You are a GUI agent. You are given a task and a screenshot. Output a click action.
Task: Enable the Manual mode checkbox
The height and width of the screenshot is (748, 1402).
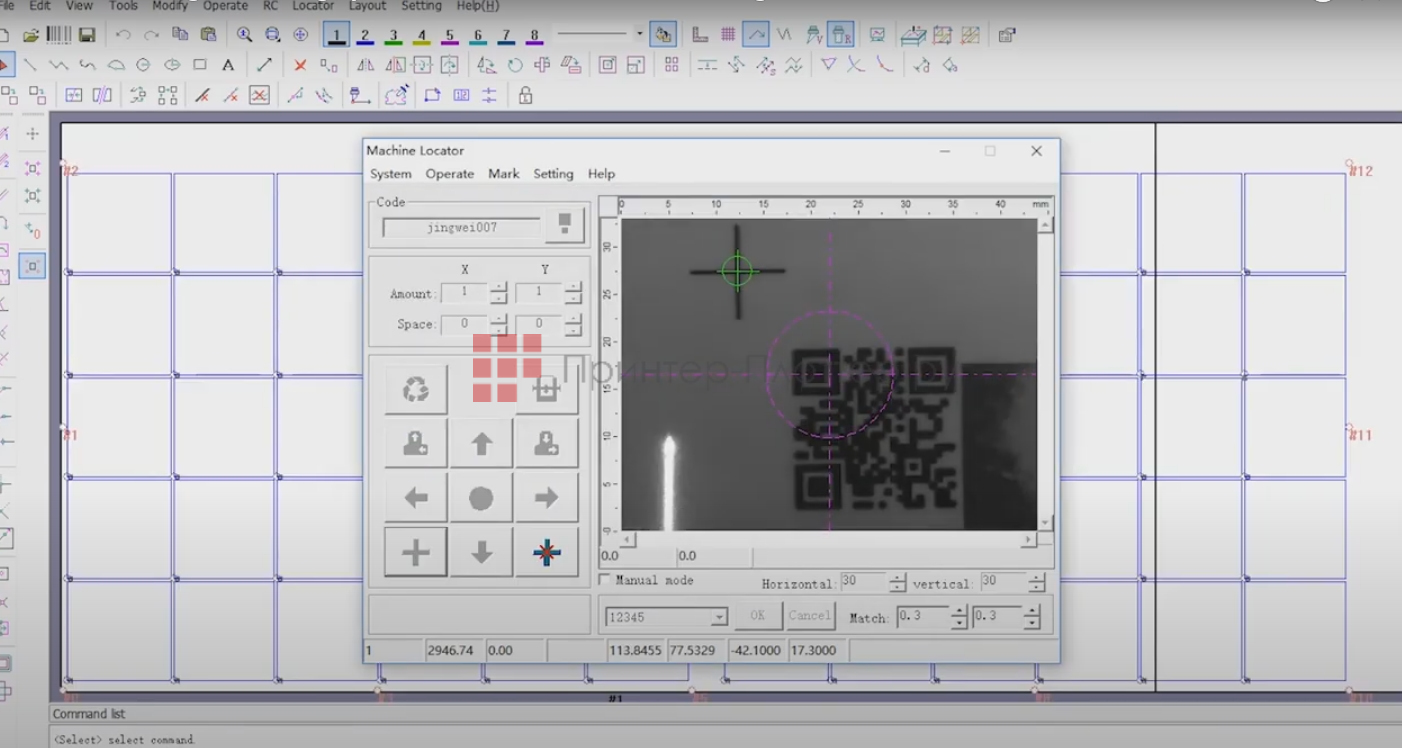(x=605, y=580)
